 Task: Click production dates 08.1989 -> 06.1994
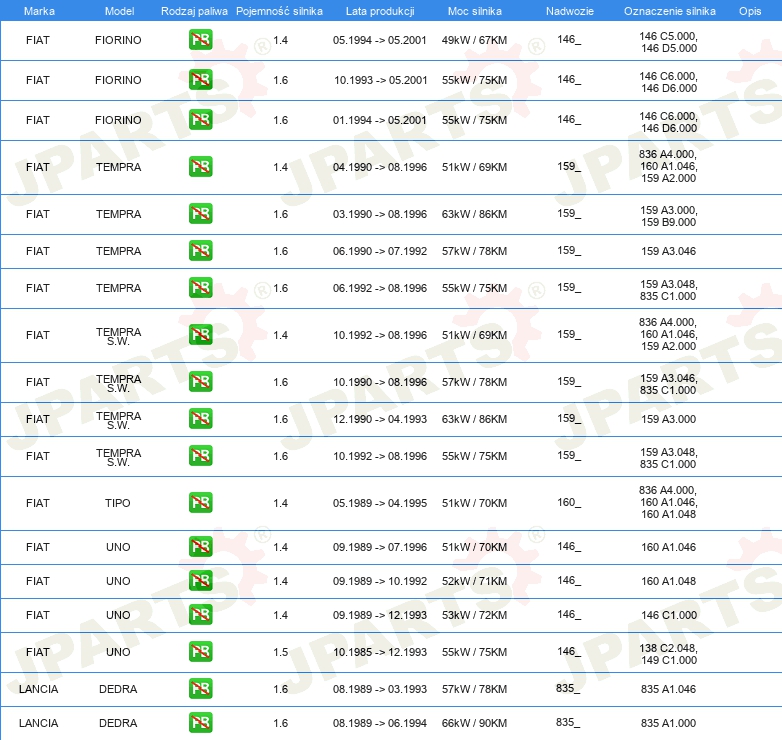(379, 723)
